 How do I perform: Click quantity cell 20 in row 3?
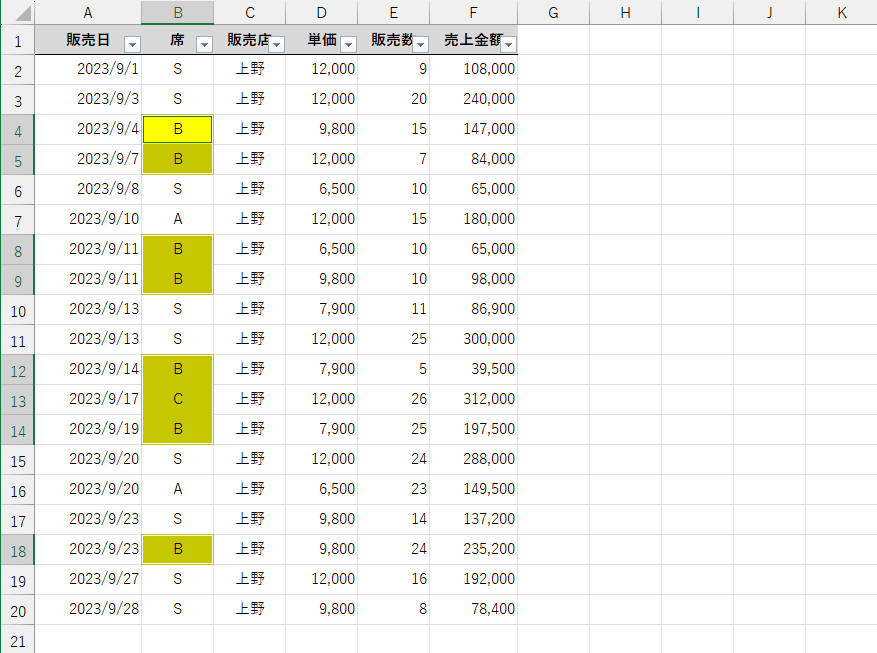click(x=394, y=100)
